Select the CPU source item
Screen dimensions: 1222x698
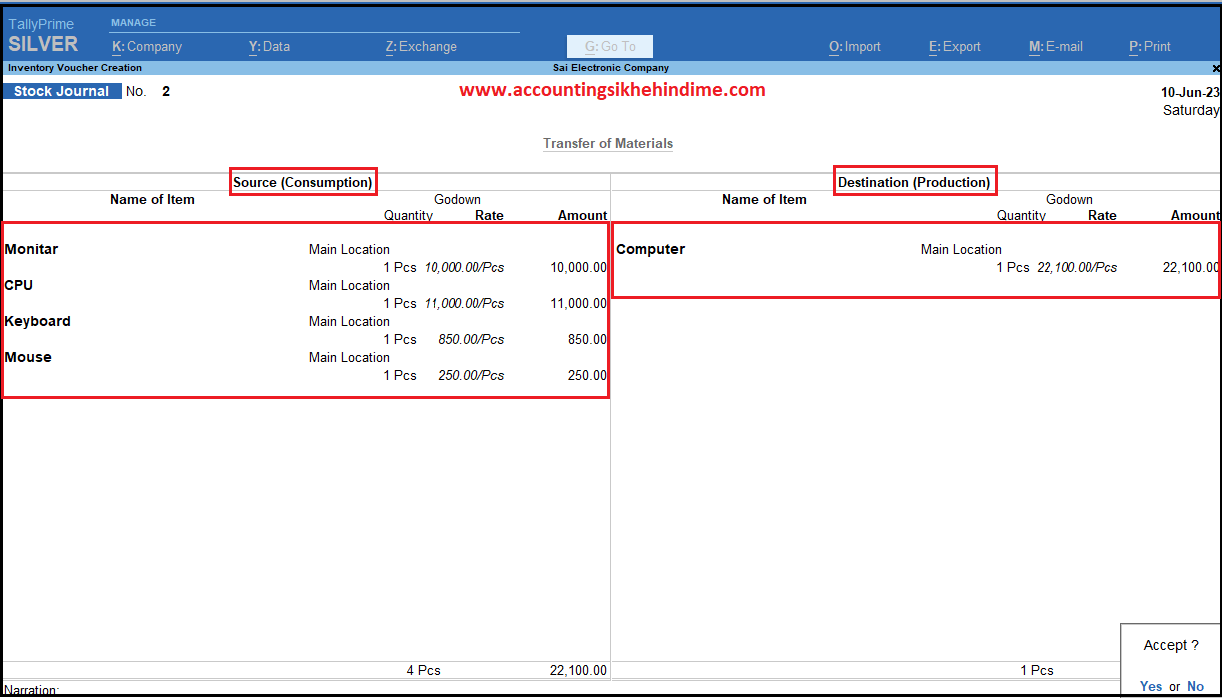[x=19, y=285]
